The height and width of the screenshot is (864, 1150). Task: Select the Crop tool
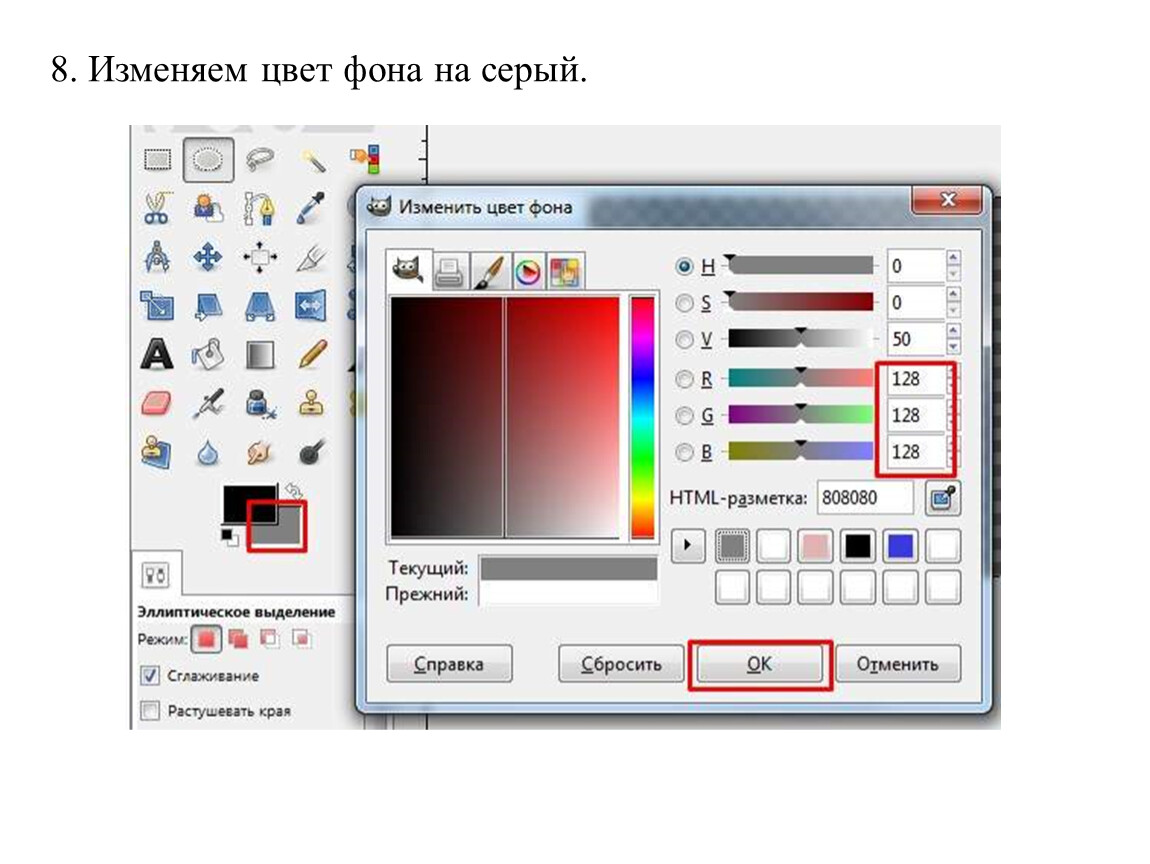(311, 257)
